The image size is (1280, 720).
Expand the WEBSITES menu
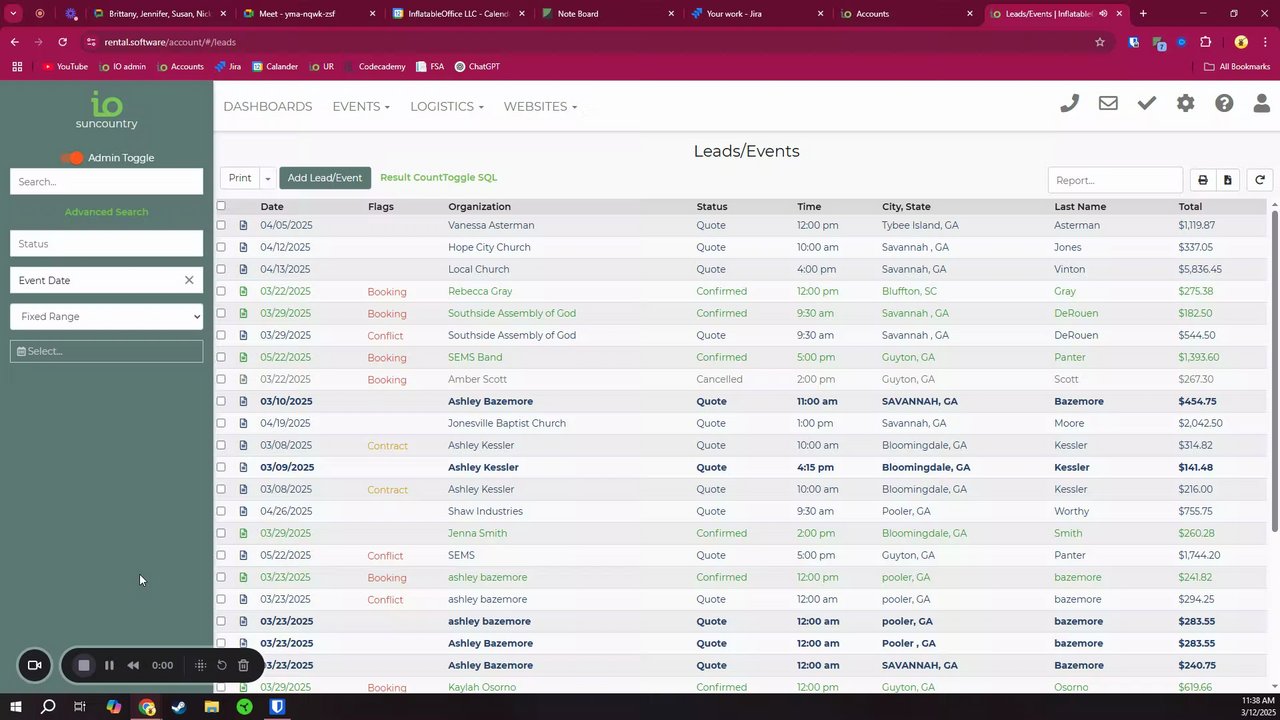click(540, 106)
